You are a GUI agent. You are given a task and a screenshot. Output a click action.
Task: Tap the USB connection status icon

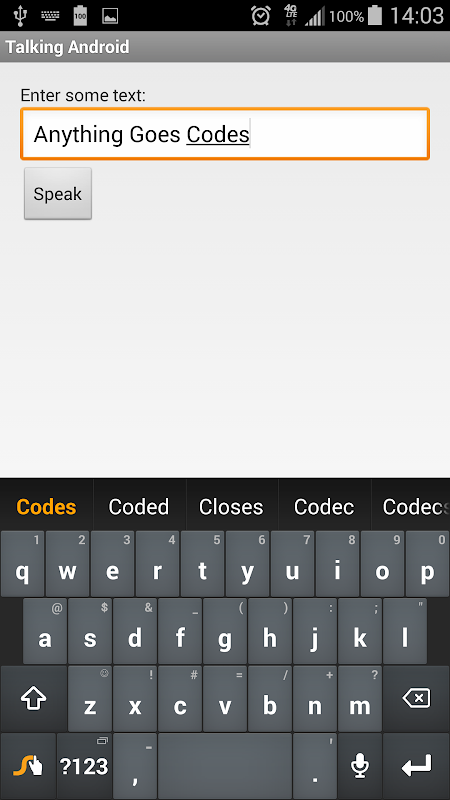[20, 16]
